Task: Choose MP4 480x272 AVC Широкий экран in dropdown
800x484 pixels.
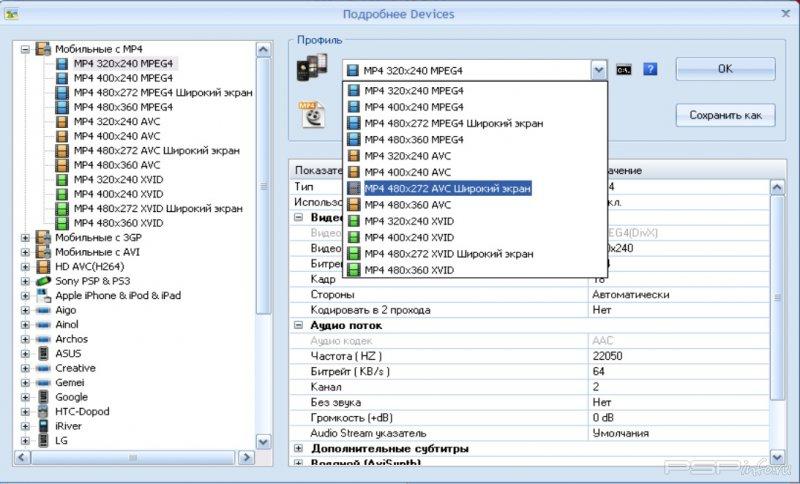Action: pyautogui.click(x=447, y=188)
